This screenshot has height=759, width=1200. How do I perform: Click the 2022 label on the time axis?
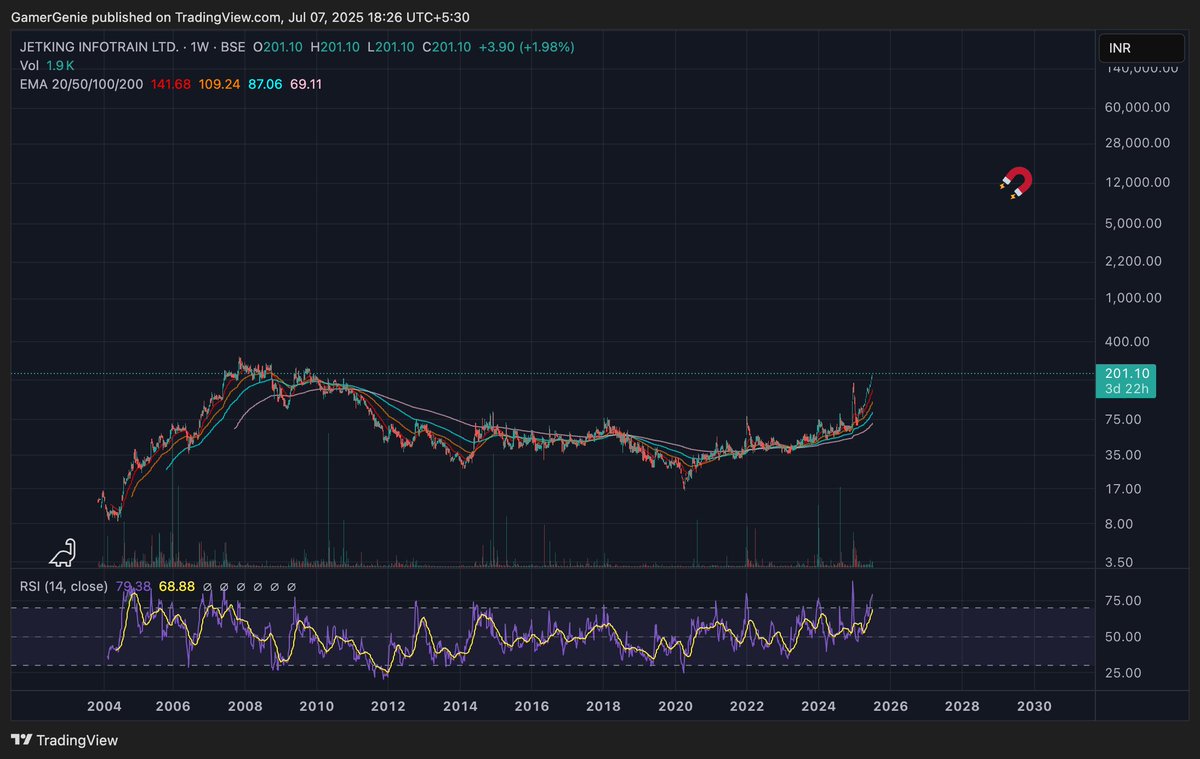(747, 706)
